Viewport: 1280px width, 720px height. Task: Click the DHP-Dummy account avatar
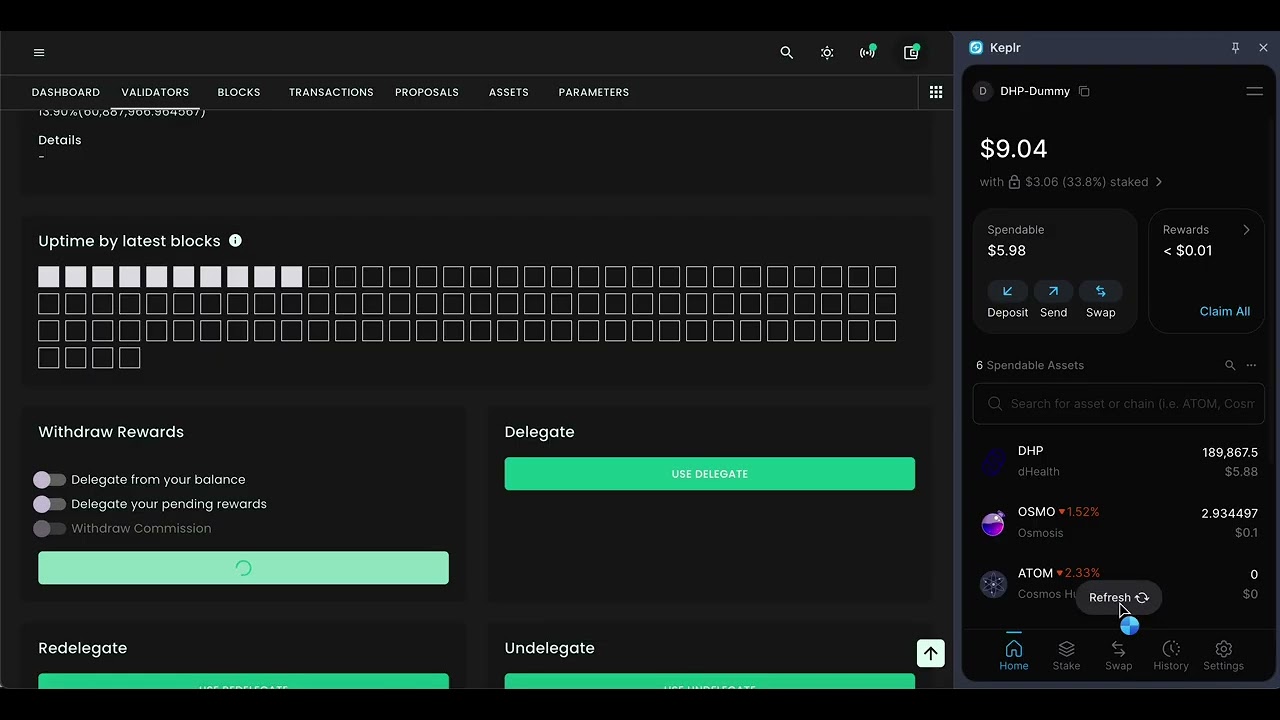click(x=982, y=91)
